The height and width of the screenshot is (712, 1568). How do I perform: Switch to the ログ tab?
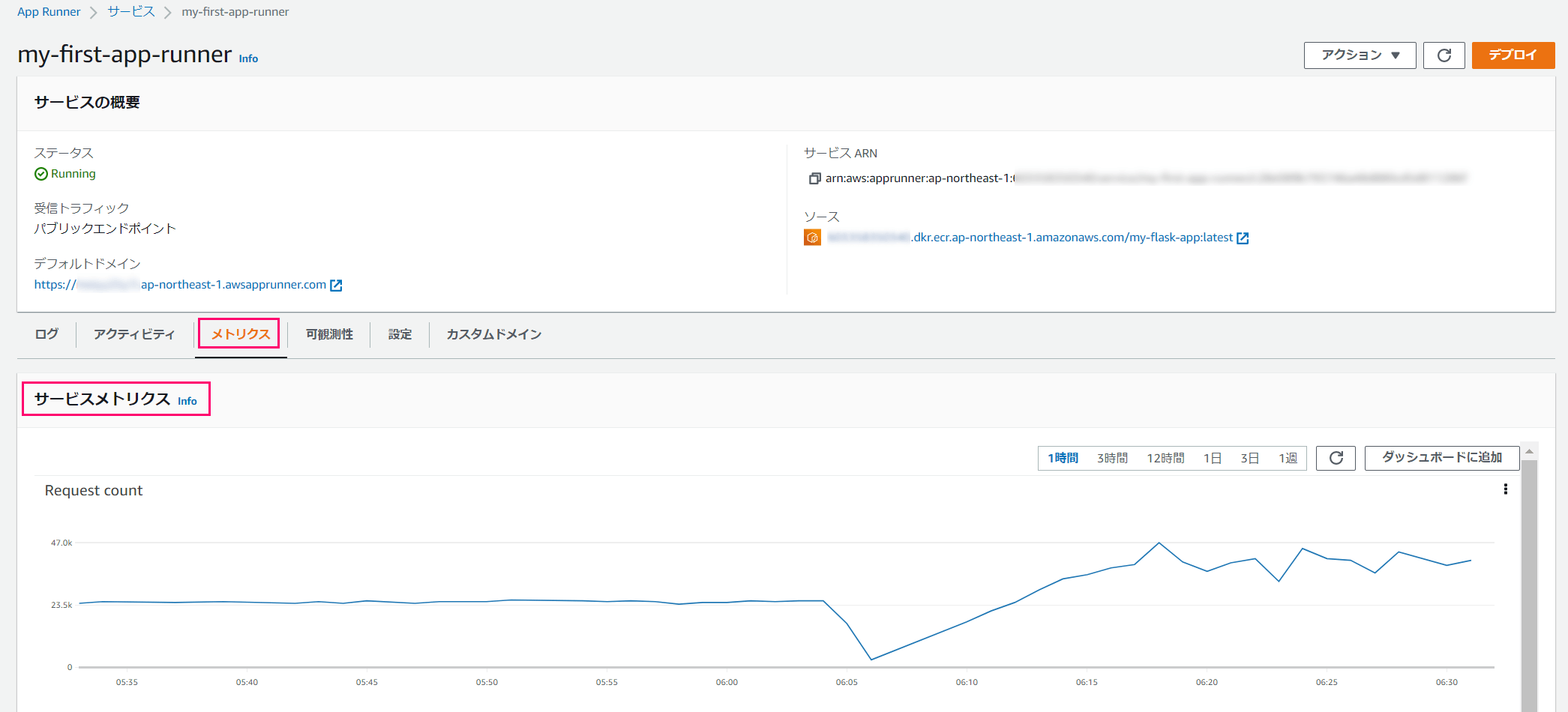(x=46, y=334)
